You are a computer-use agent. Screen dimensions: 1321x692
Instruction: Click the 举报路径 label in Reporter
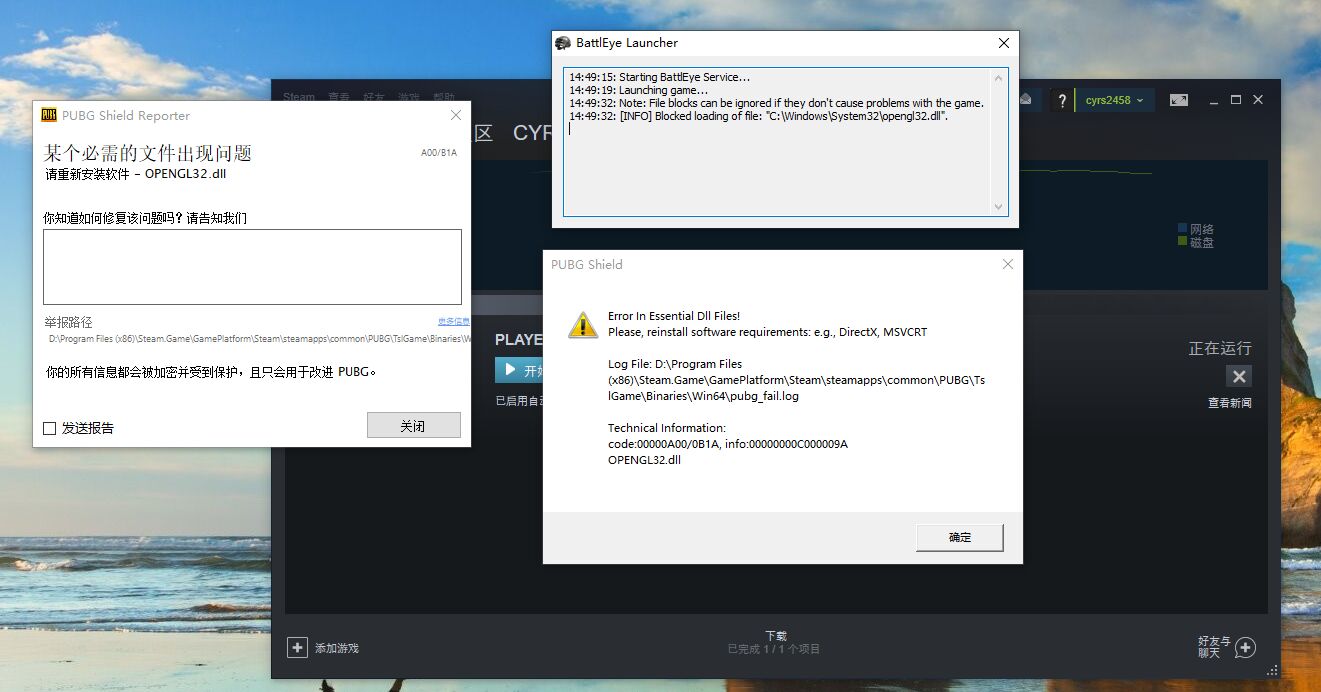pyautogui.click(x=68, y=322)
